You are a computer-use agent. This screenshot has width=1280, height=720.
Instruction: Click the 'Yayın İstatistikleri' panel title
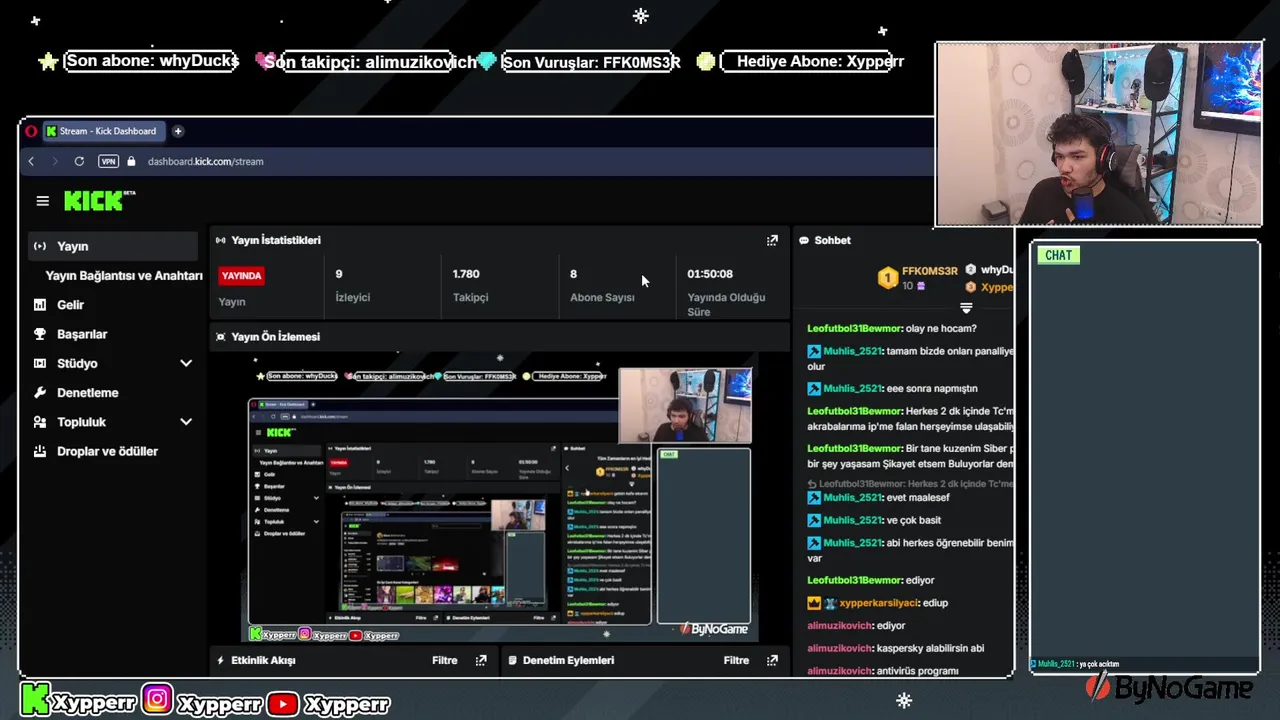(x=276, y=240)
